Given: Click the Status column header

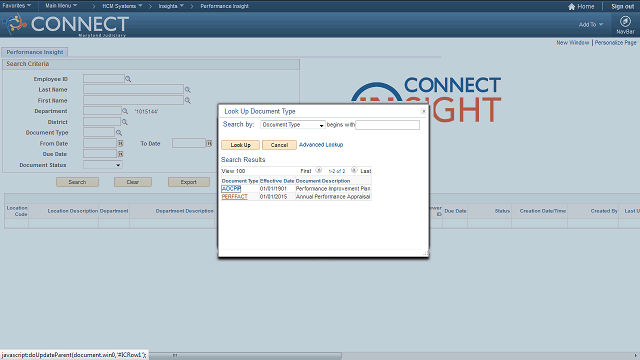Looking at the screenshot, I should pyautogui.click(x=502, y=211).
